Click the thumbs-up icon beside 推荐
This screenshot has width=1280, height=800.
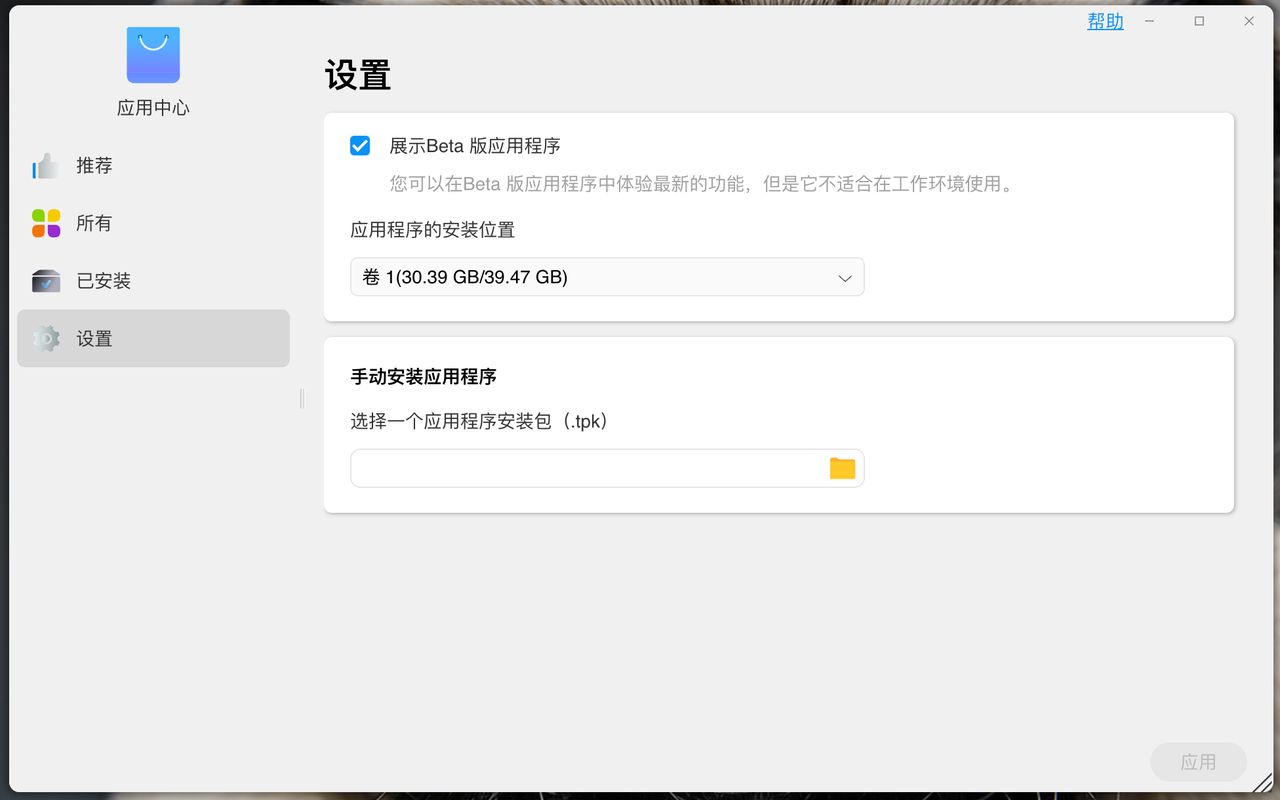point(46,166)
